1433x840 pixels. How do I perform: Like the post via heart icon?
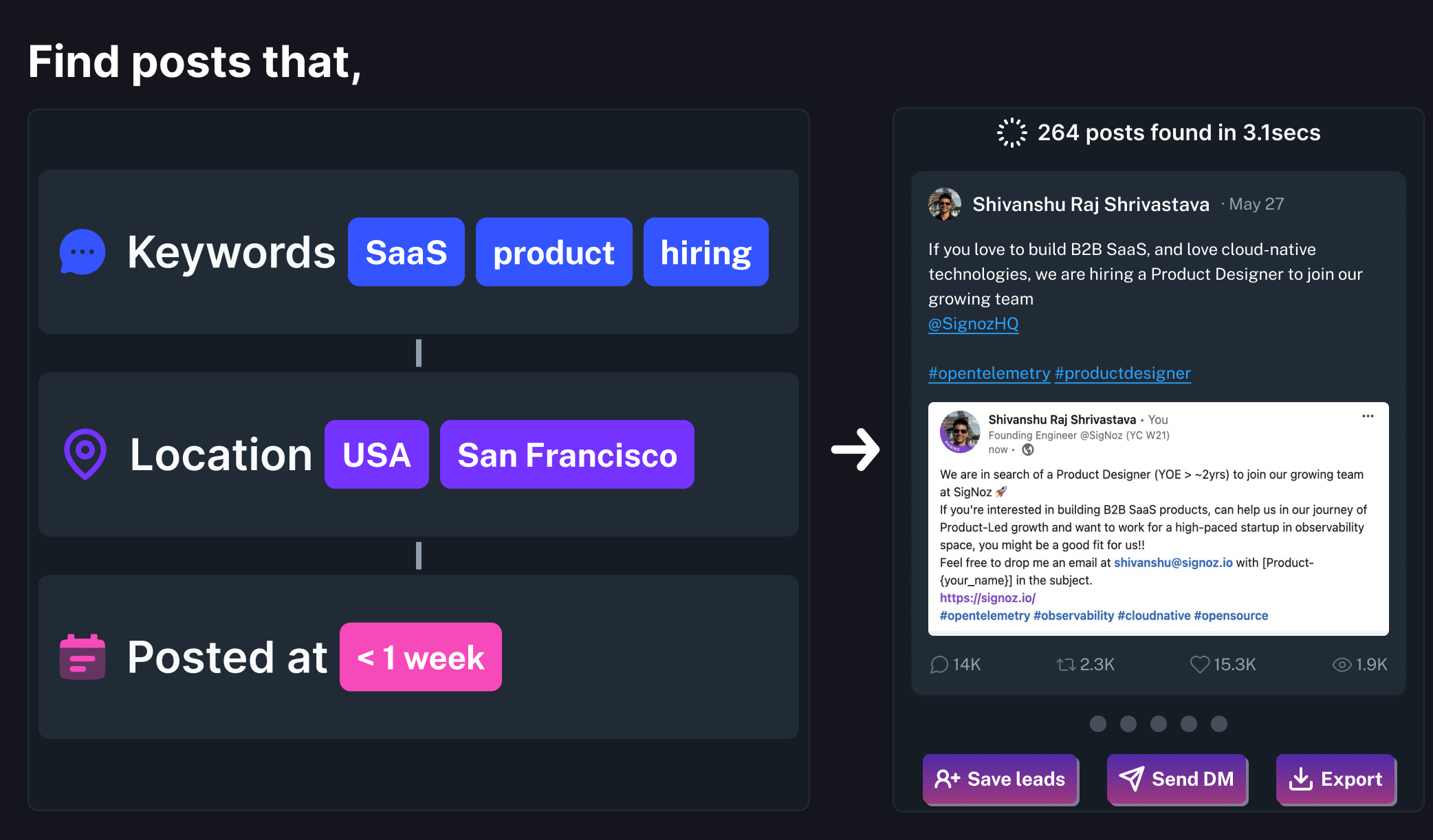click(1199, 665)
